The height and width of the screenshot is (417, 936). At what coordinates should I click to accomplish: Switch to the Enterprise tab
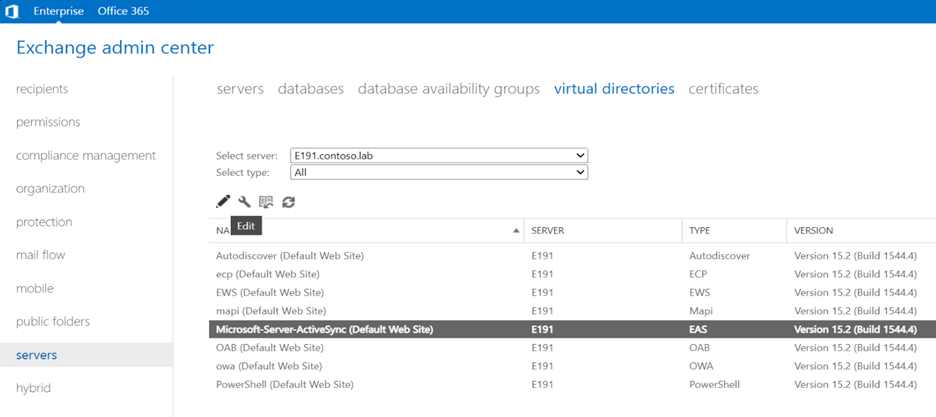pos(58,11)
